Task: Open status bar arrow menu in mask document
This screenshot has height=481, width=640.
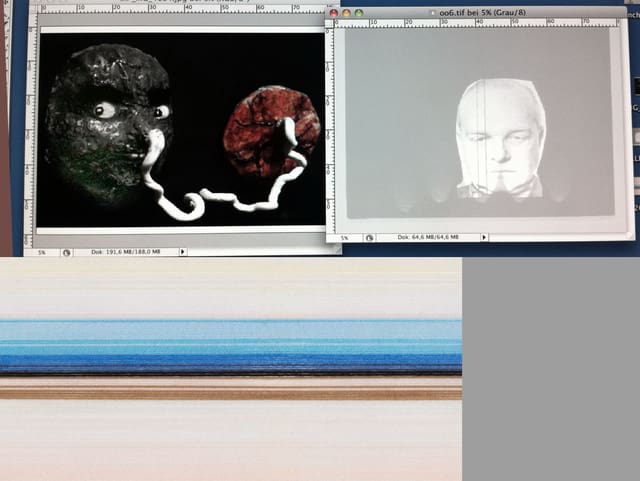Action: [x=183, y=252]
